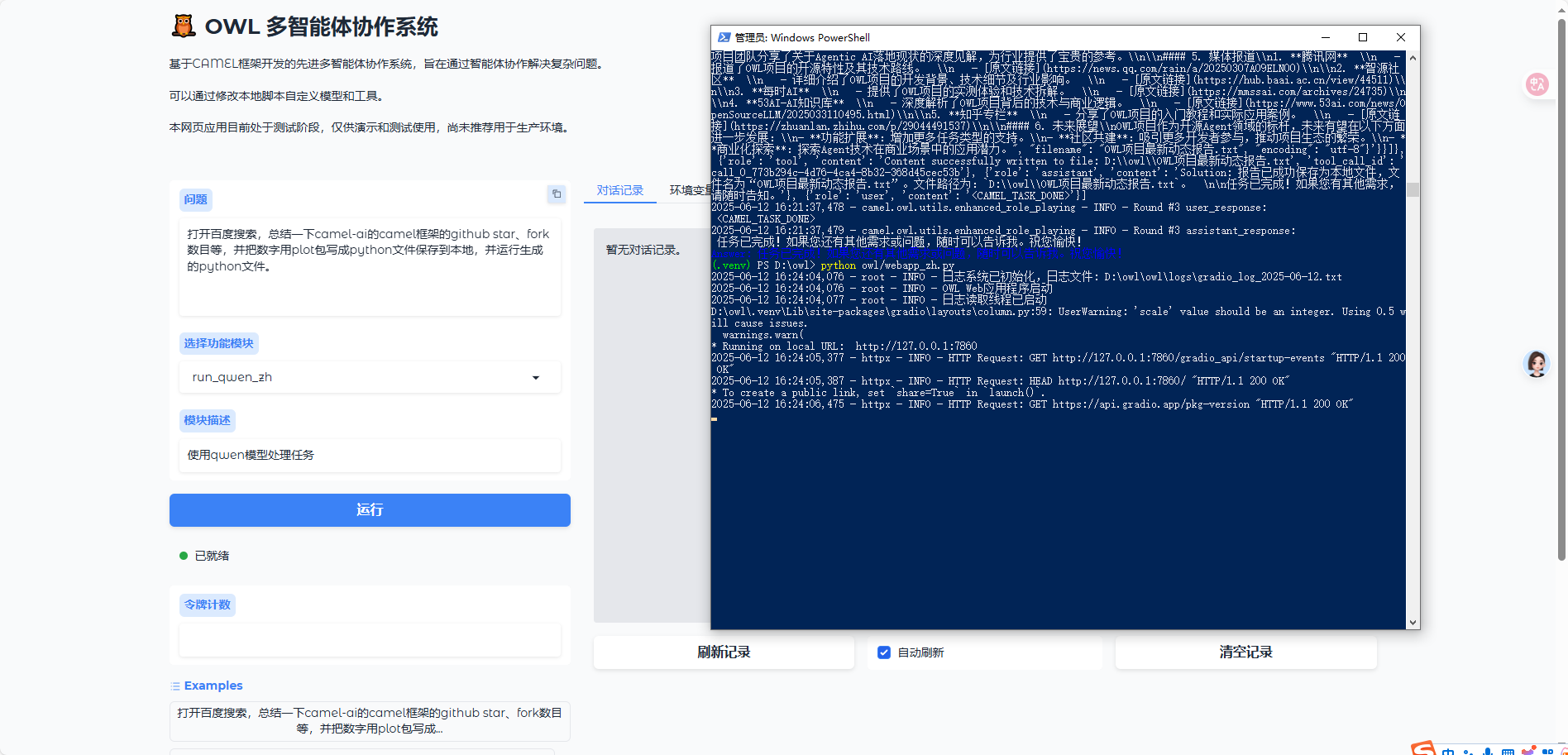
Task: Click the Examples heading text
Action: (213, 686)
